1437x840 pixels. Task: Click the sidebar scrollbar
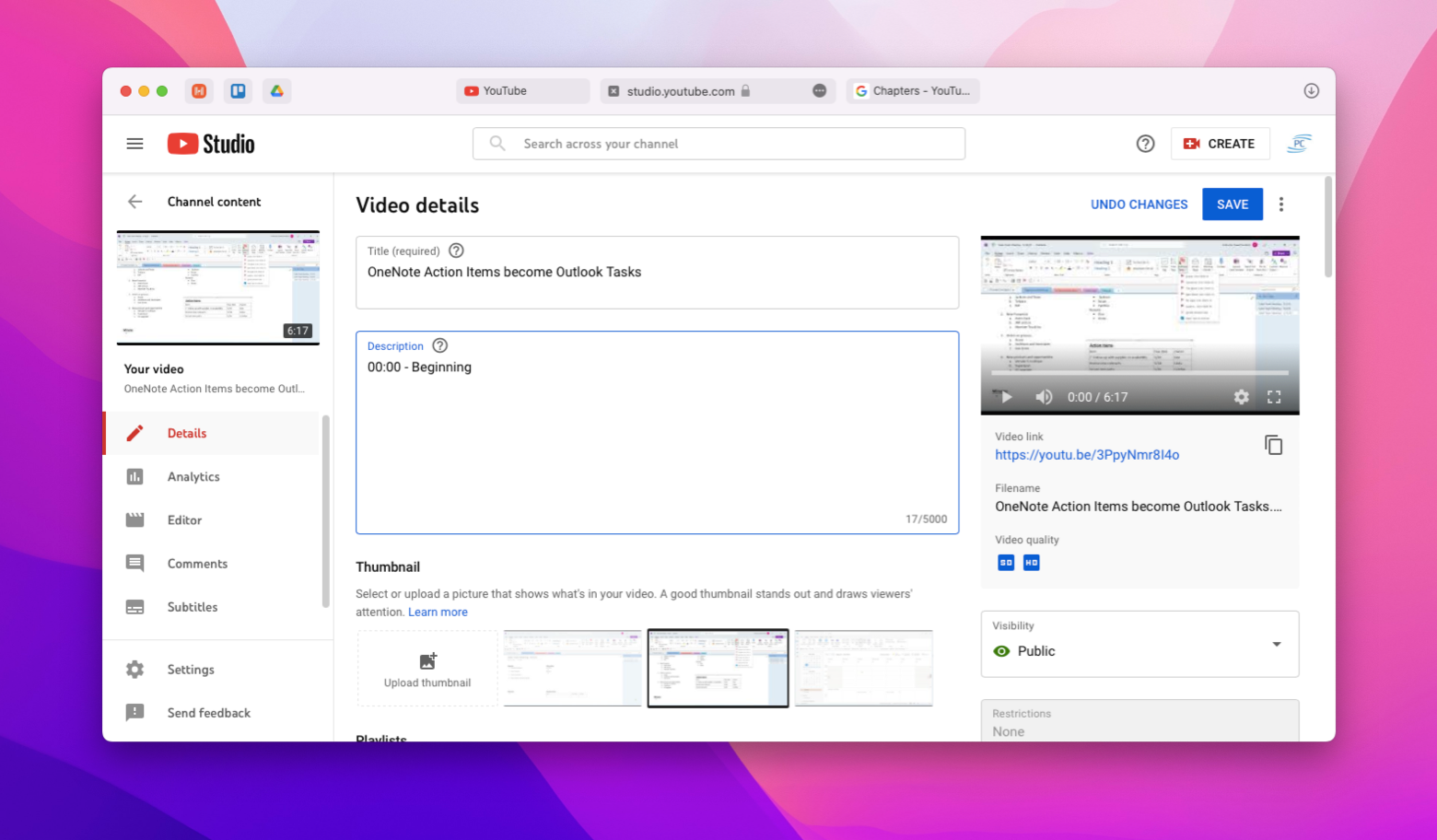point(325,511)
